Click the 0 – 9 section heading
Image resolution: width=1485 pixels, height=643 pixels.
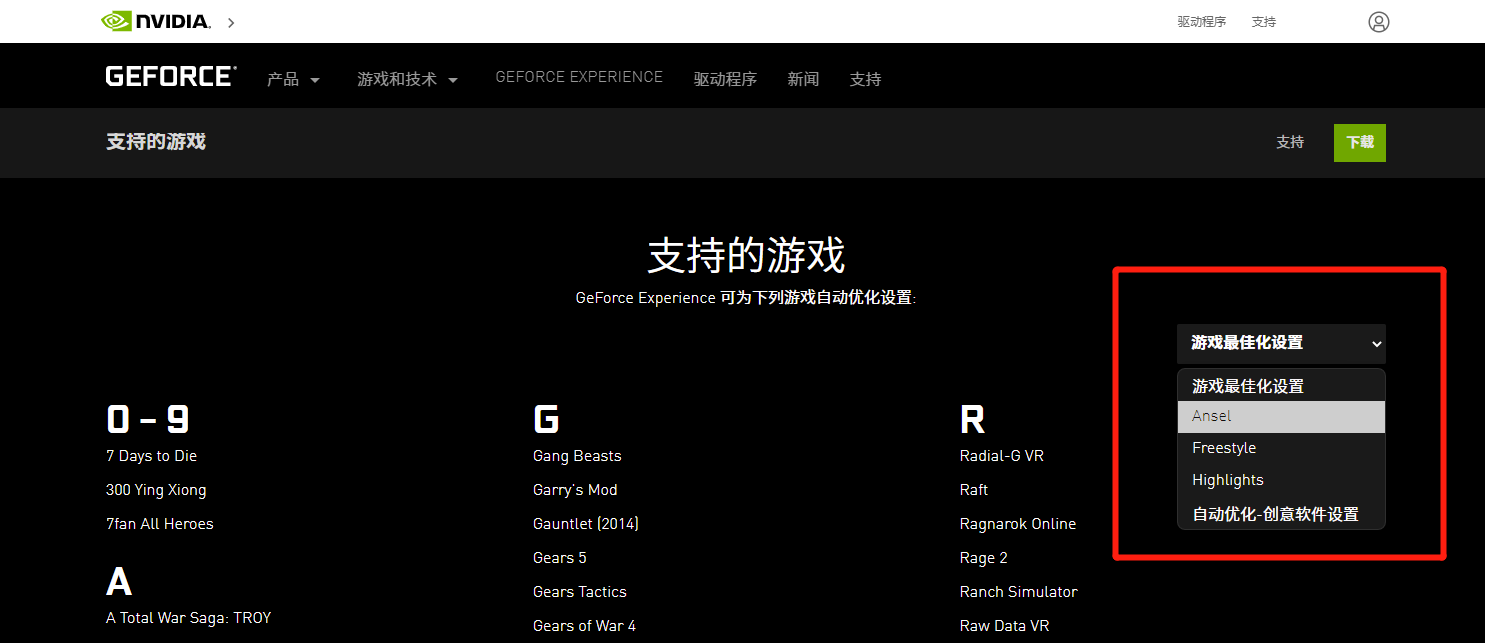pos(148,419)
